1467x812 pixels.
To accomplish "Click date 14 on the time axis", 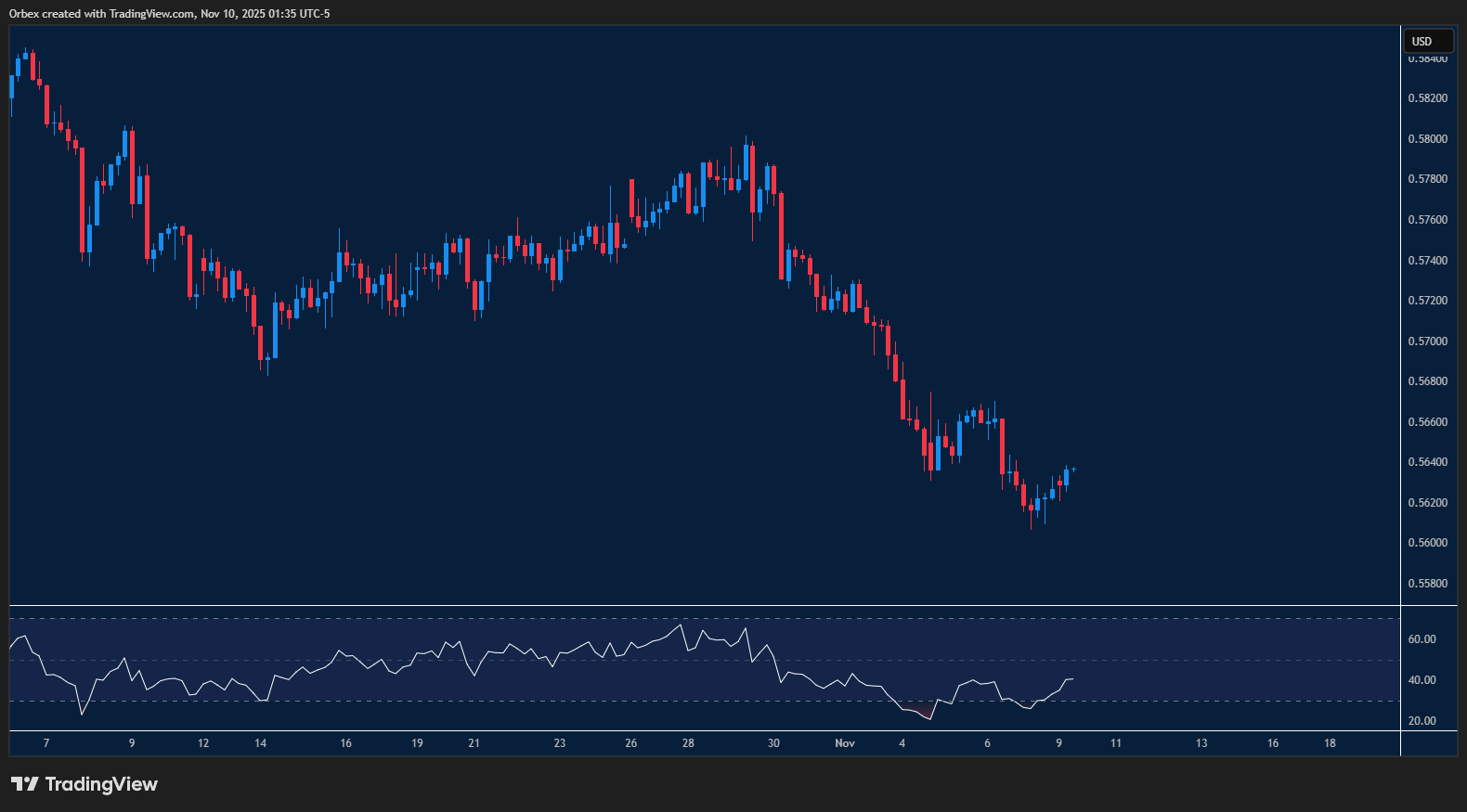I will (260, 743).
